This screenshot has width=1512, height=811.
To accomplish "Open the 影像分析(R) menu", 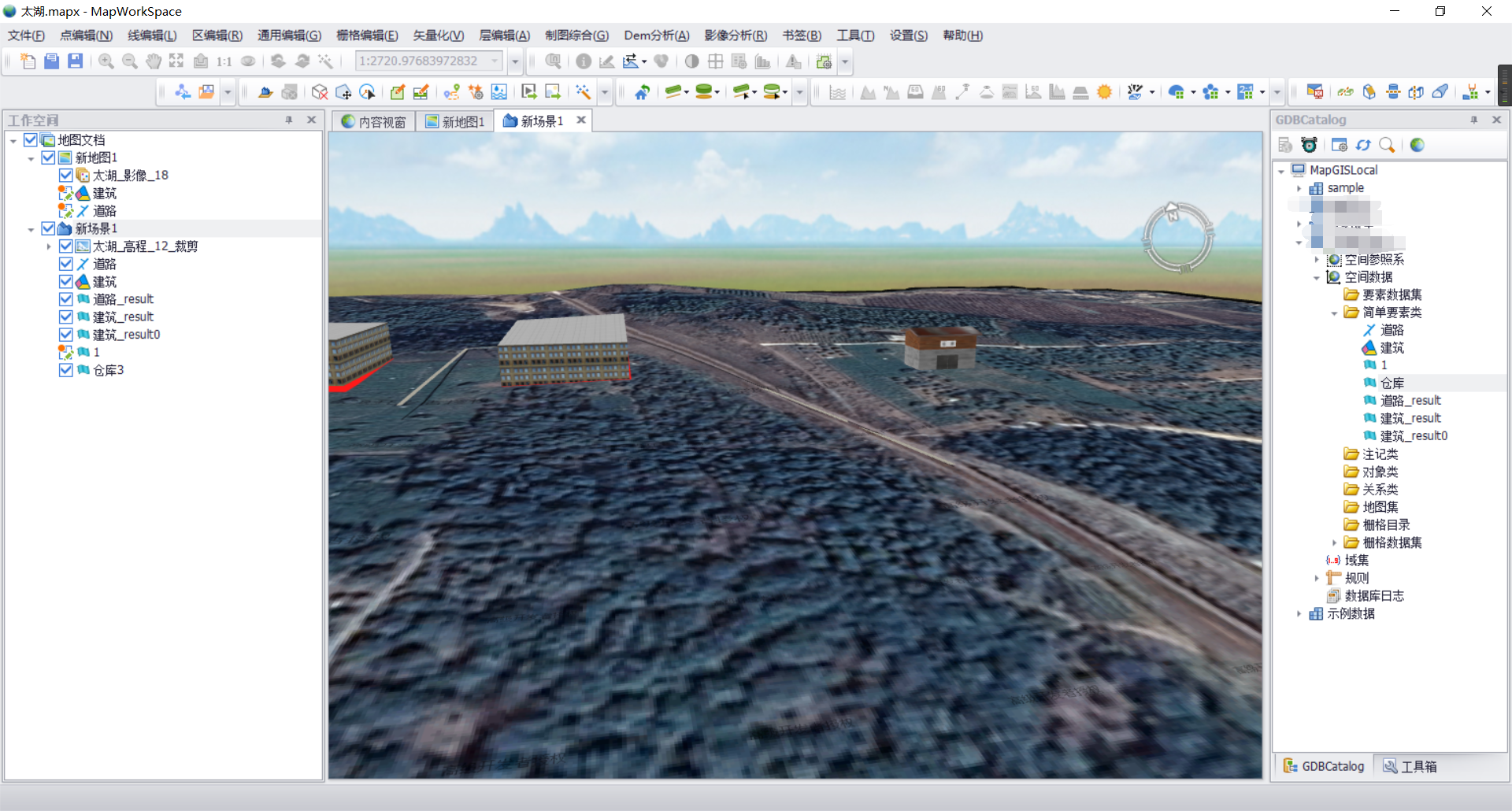I will point(736,35).
